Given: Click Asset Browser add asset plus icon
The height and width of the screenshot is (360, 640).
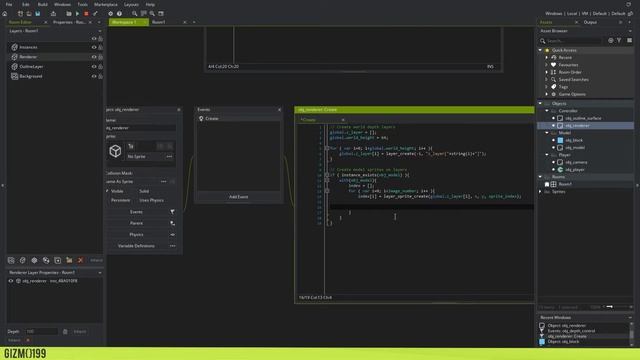Looking at the screenshot, I should click(611, 40).
